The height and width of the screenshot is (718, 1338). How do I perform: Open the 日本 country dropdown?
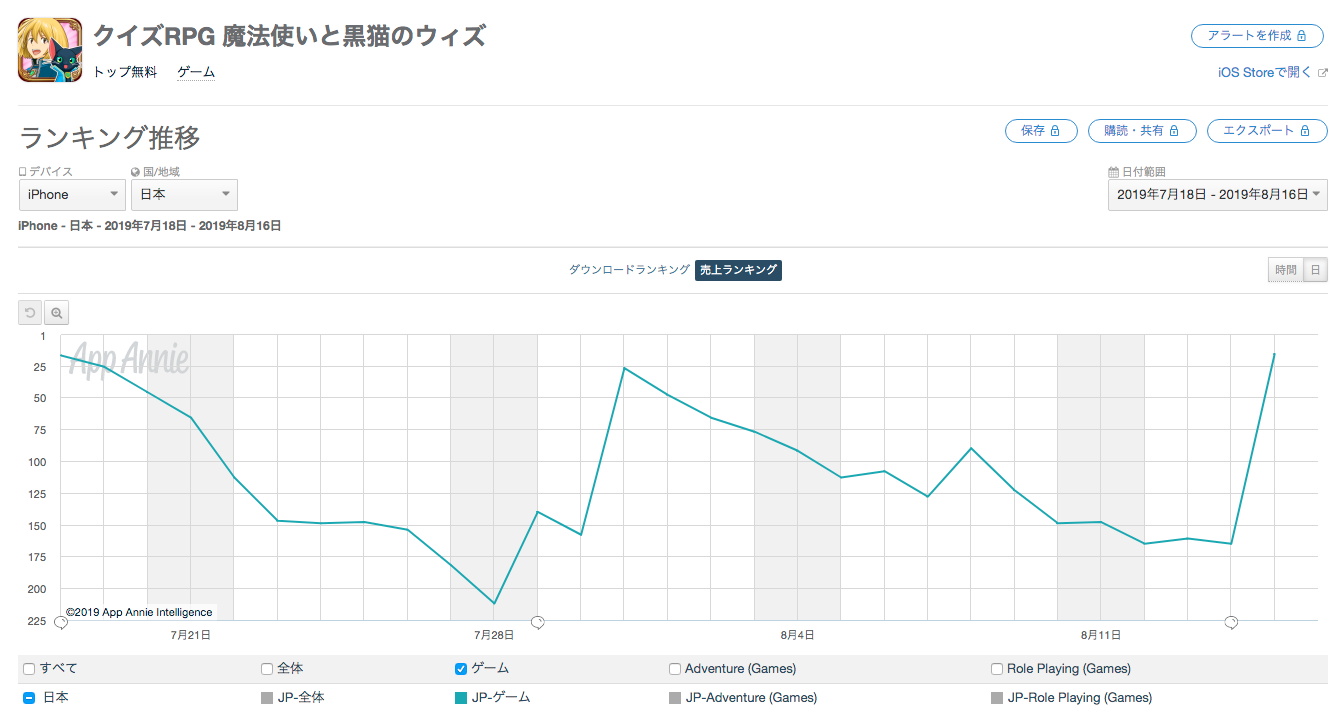click(x=184, y=194)
